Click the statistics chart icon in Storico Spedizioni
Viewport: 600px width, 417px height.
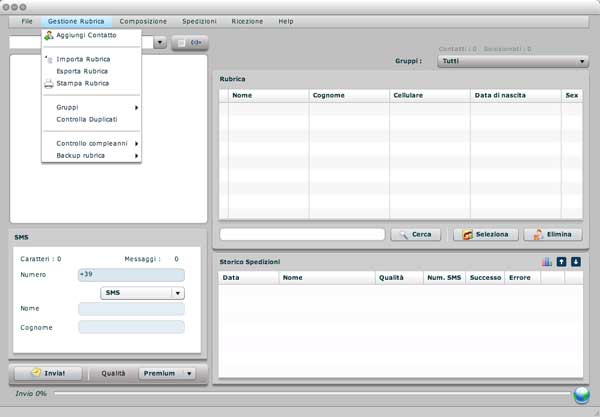click(547, 262)
